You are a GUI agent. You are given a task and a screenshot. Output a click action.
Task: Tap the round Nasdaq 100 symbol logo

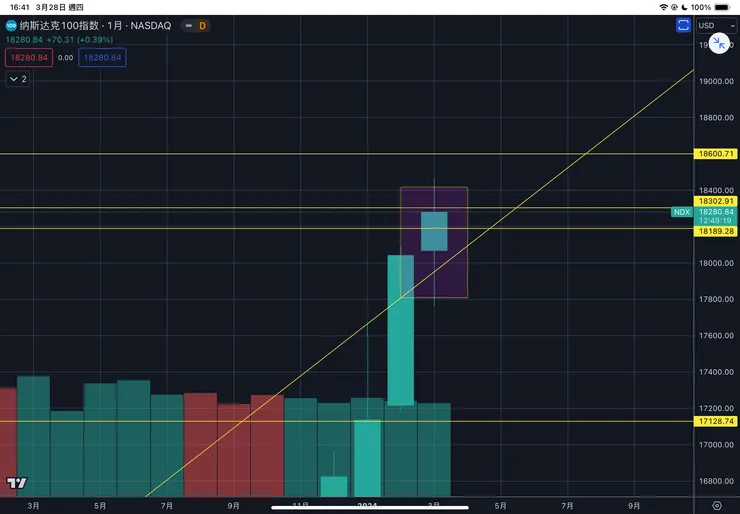coord(11,25)
